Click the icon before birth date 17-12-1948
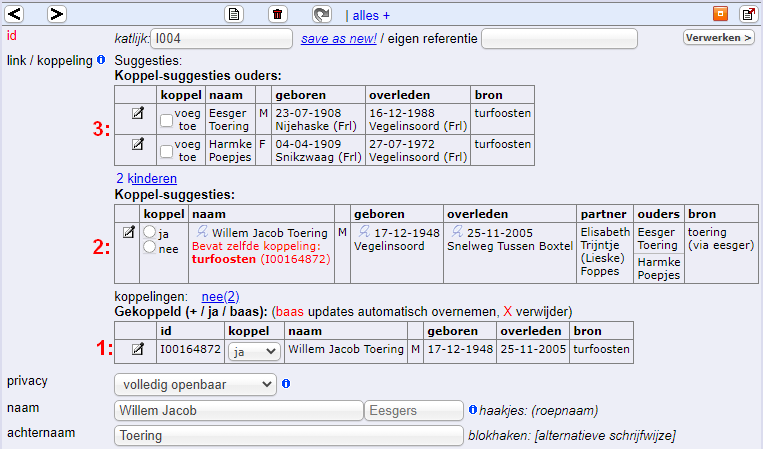Viewport: 763px width, 449px height. click(364, 231)
